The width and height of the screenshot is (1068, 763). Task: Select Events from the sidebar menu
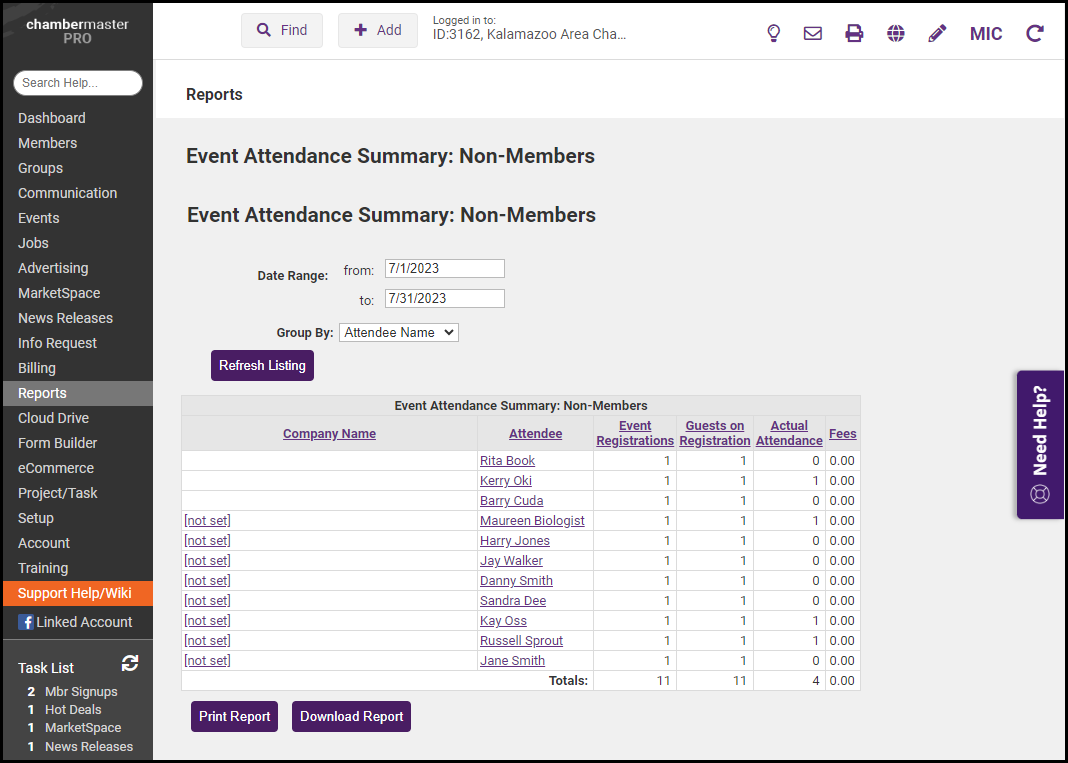38,218
